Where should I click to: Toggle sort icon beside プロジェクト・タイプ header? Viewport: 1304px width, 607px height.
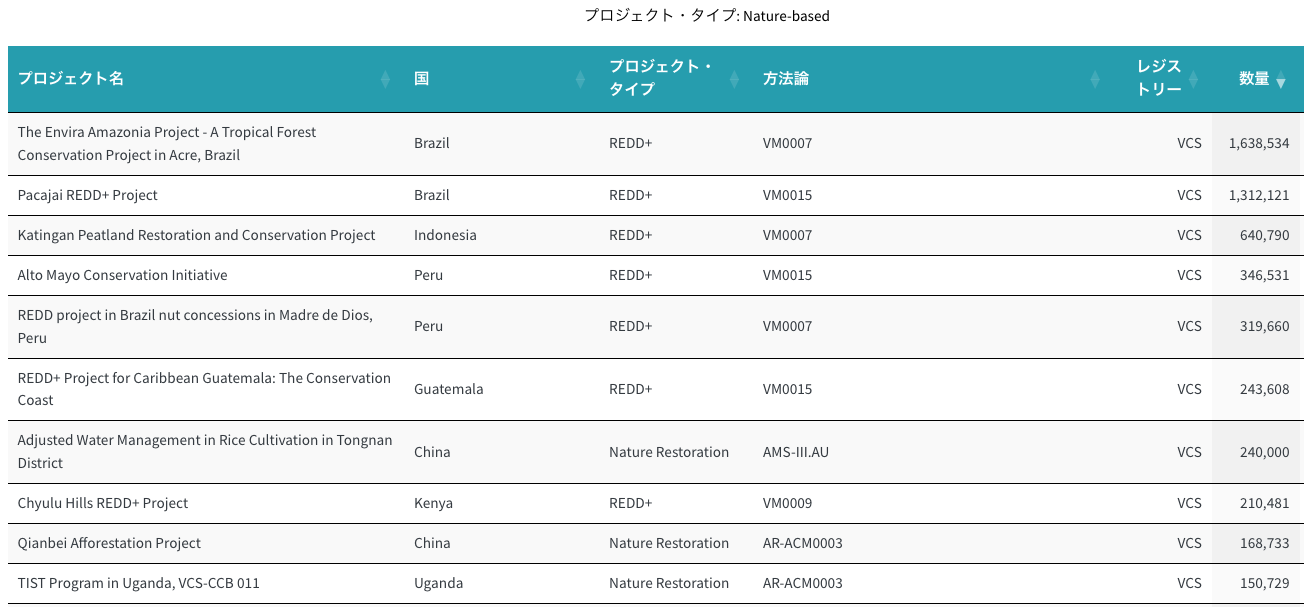pyautogui.click(x=734, y=79)
